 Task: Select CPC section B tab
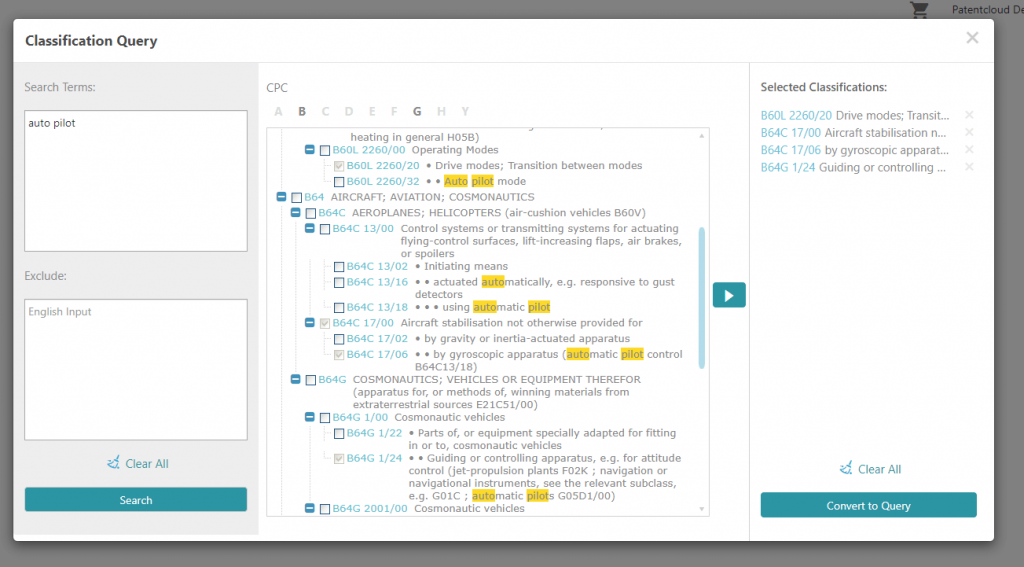pyautogui.click(x=302, y=112)
